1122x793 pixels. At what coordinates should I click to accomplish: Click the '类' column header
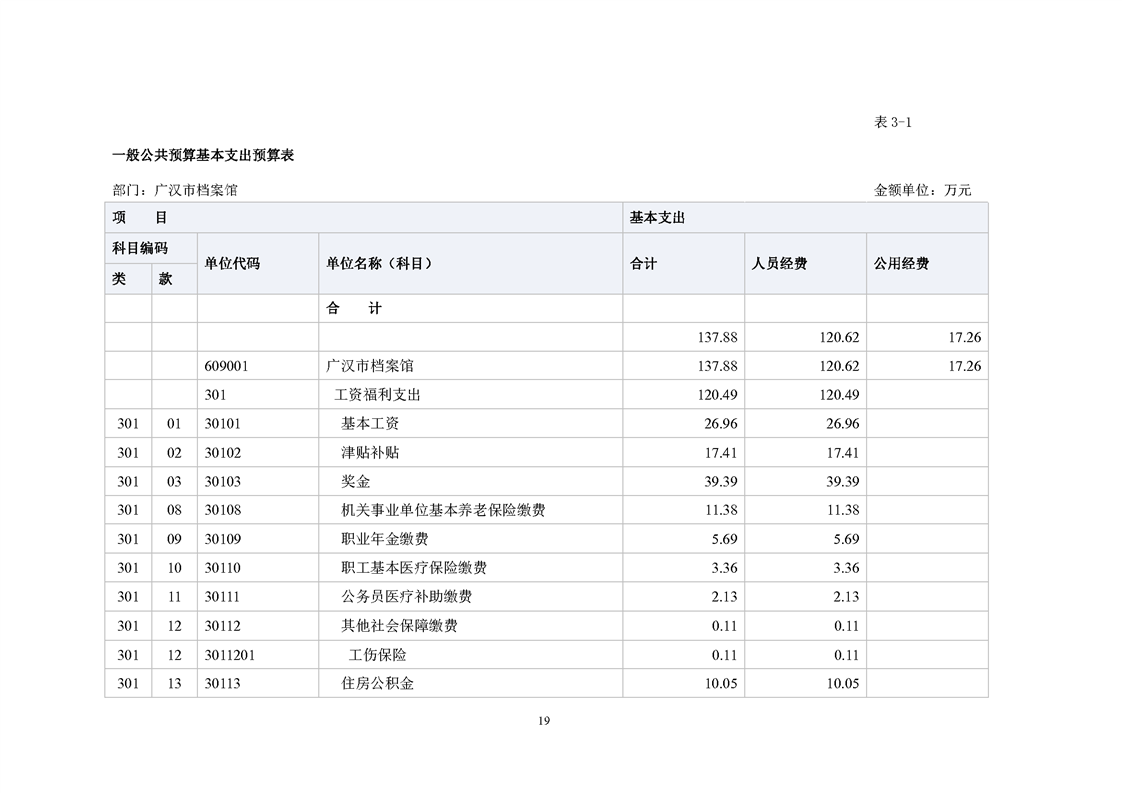[128, 279]
